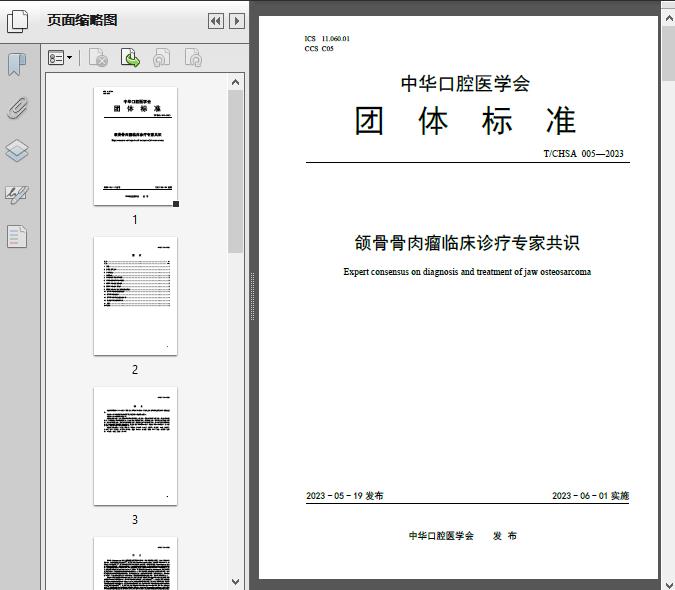Click the '2023-06-01 实施' date text

coord(591,496)
